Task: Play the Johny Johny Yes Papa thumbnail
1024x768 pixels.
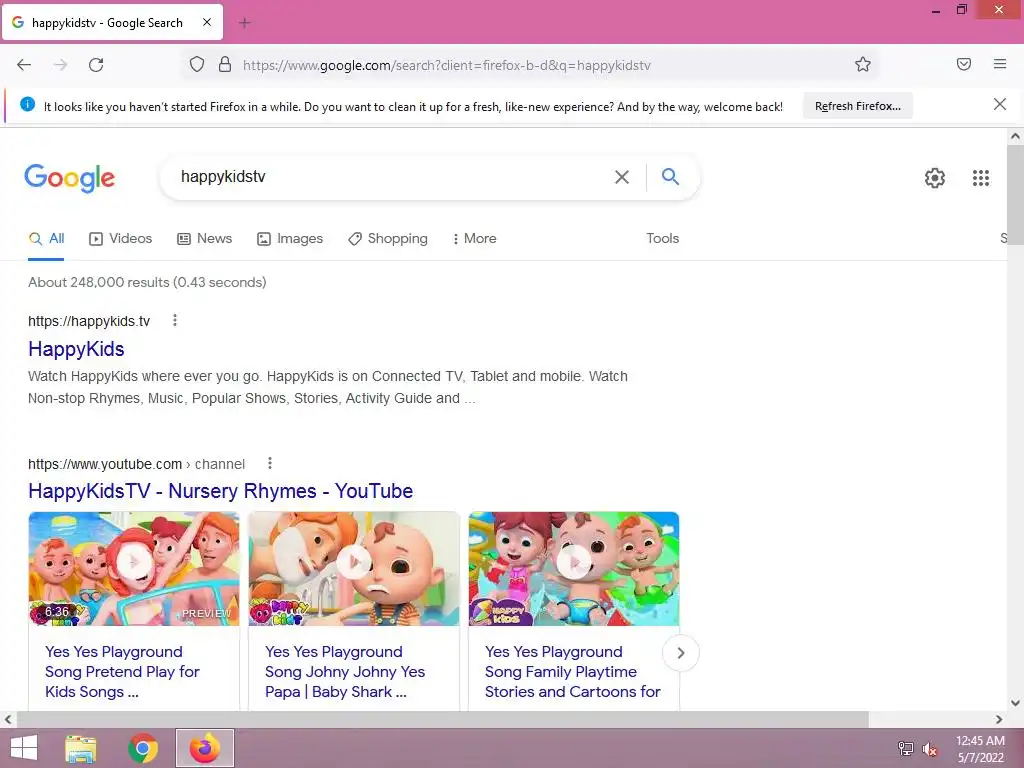Action: point(354,569)
